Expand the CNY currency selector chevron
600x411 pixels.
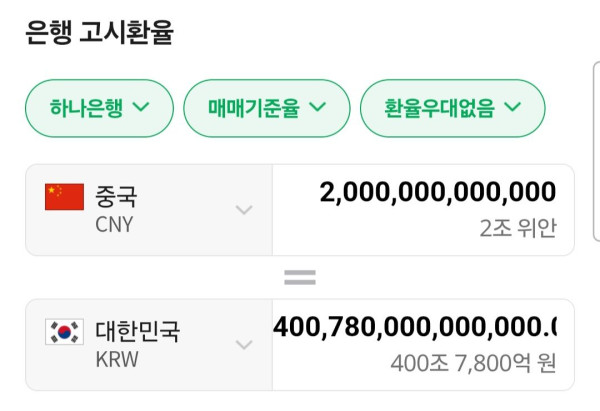[x=244, y=210]
